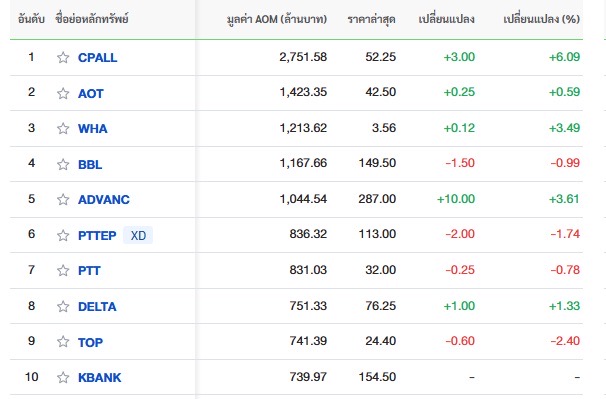Image resolution: width=606 pixels, height=399 pixels.
Task: Click the star next to KBANK
Action: tap(63, 377)
